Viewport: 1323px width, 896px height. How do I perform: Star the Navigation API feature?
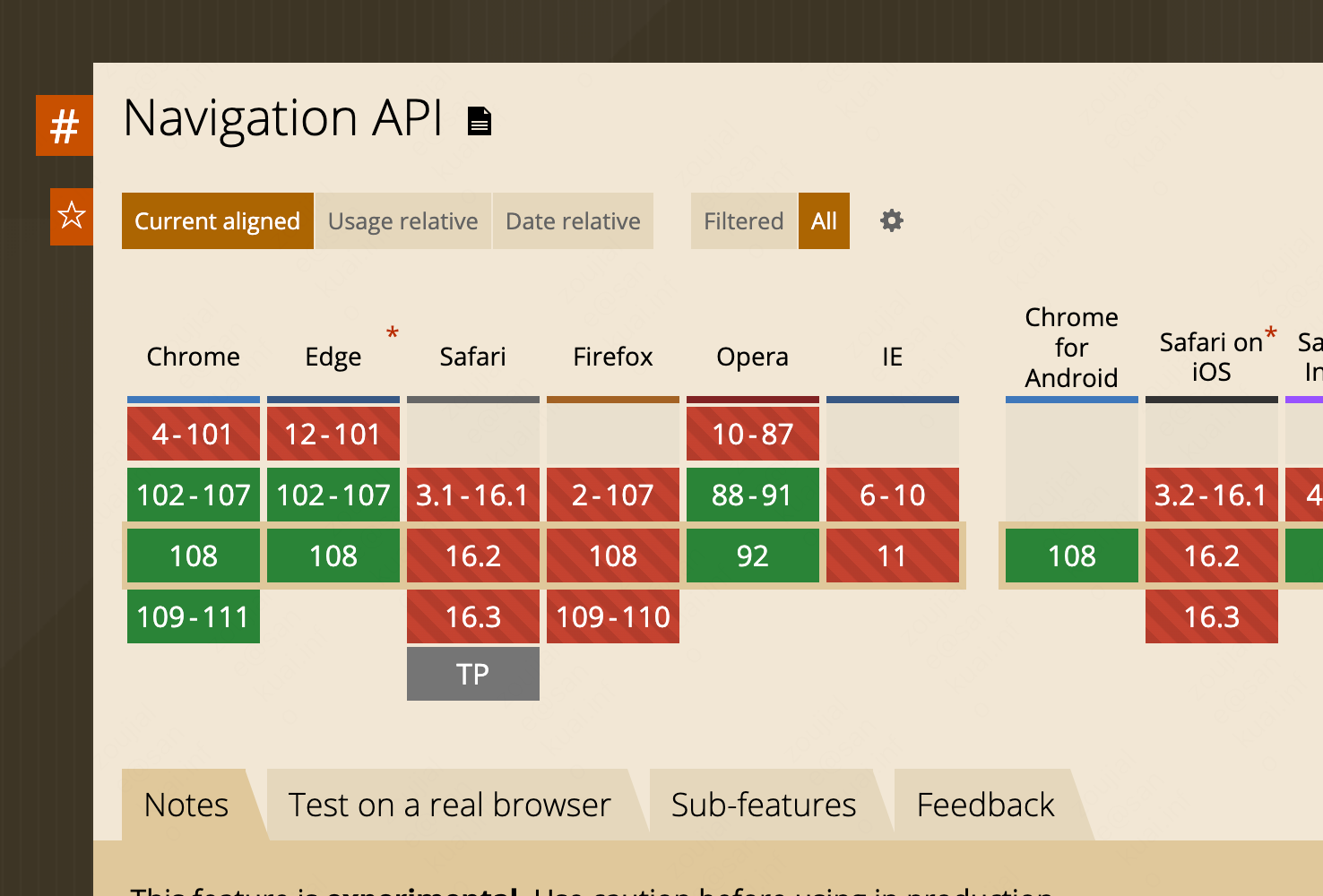[72, 216]
